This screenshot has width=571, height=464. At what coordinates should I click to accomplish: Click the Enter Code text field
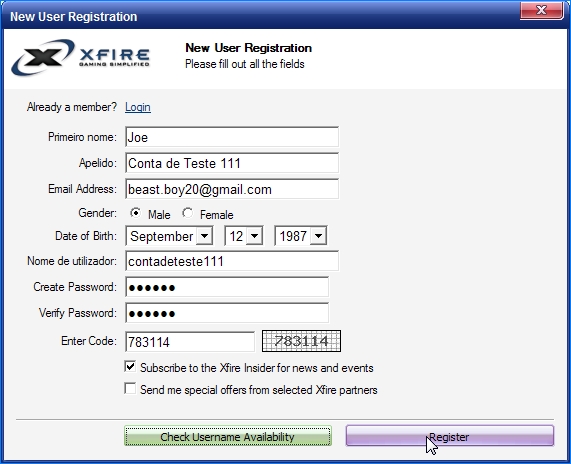tap(190, 342)
